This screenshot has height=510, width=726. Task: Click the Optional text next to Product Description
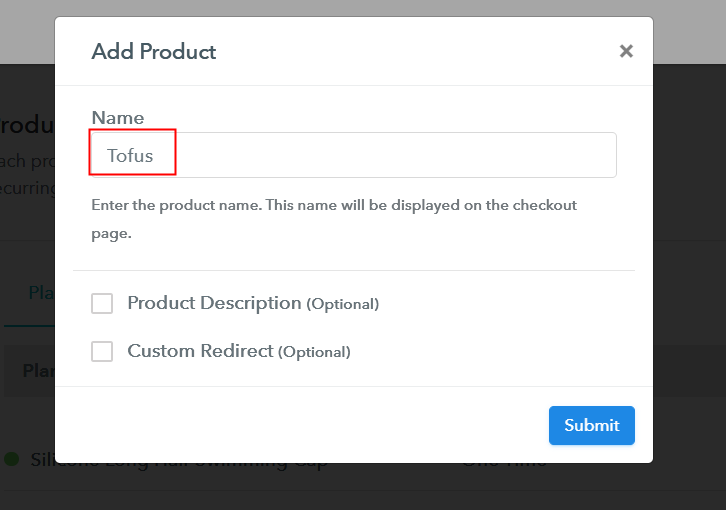click(x=342, y=305)
